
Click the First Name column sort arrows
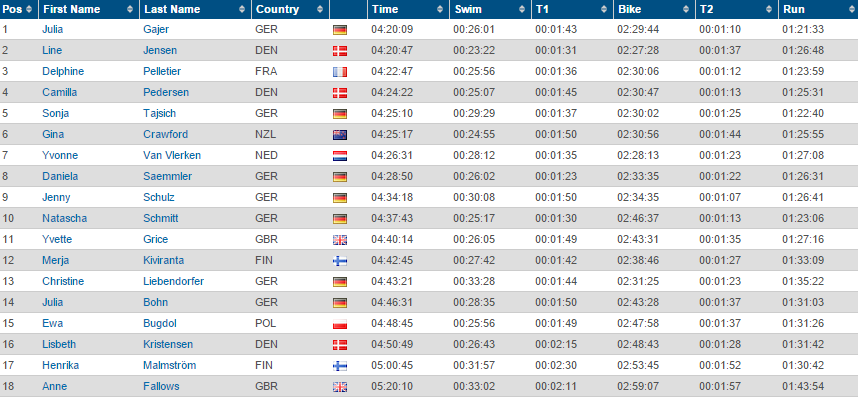tap(130, 9)
